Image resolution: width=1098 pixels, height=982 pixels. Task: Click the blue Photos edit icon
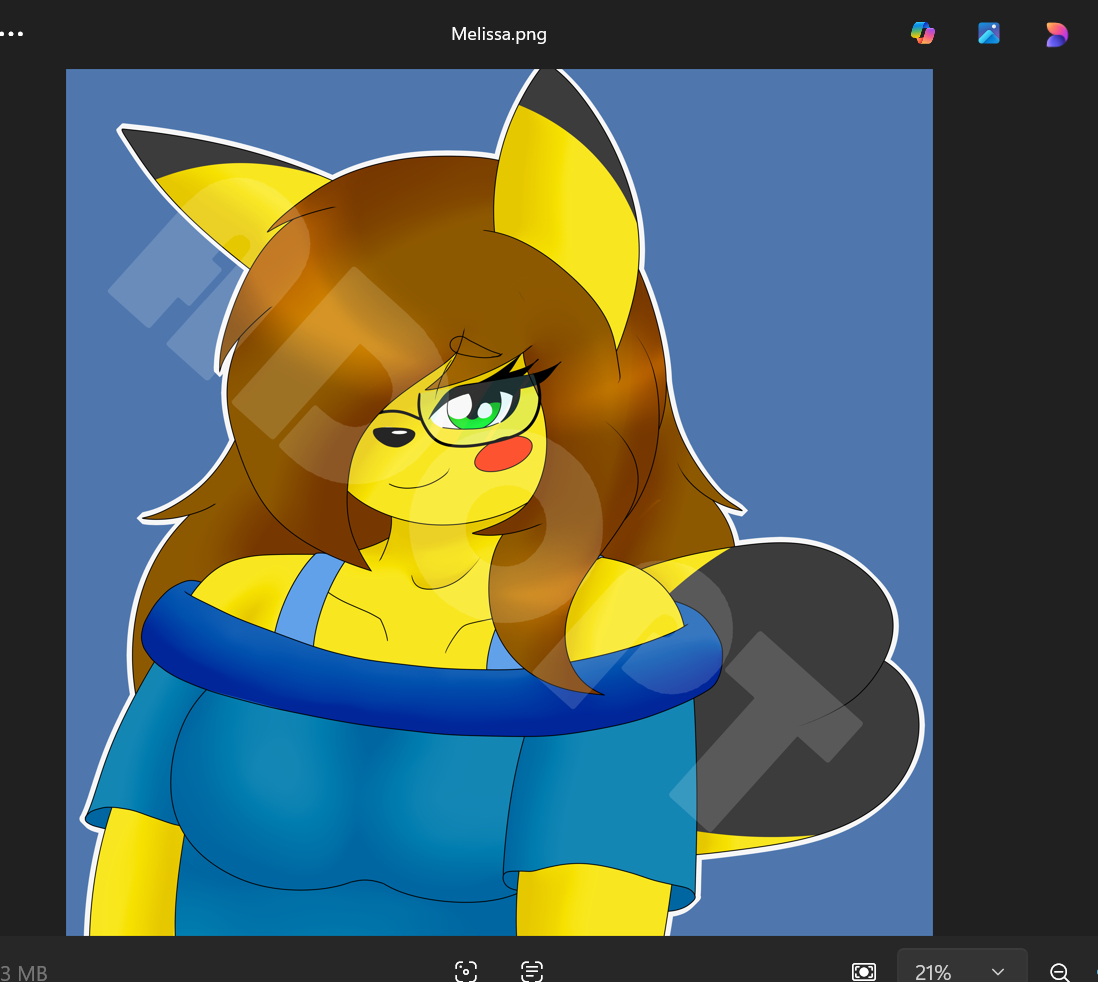[989, 34]
